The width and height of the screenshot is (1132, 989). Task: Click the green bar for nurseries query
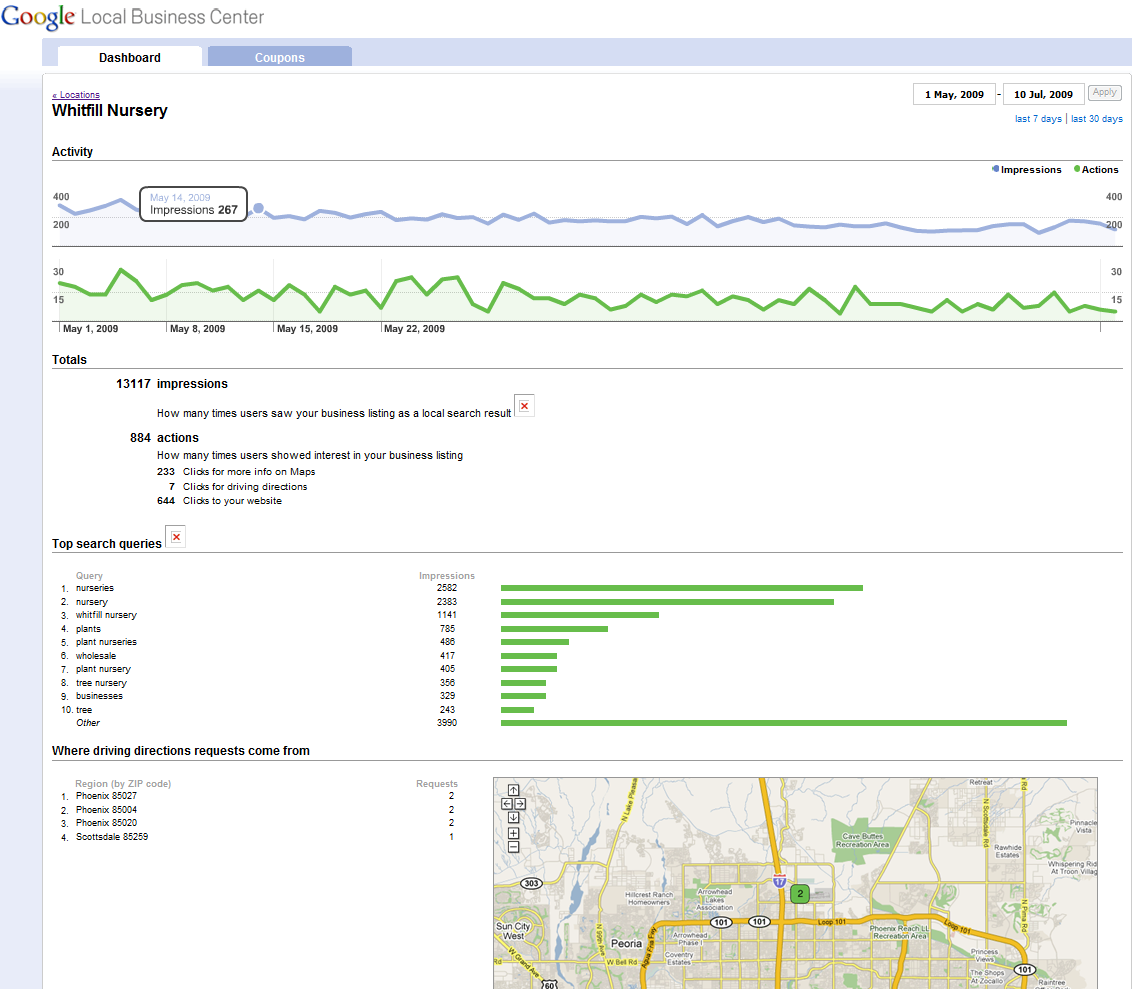coord(682,588)
